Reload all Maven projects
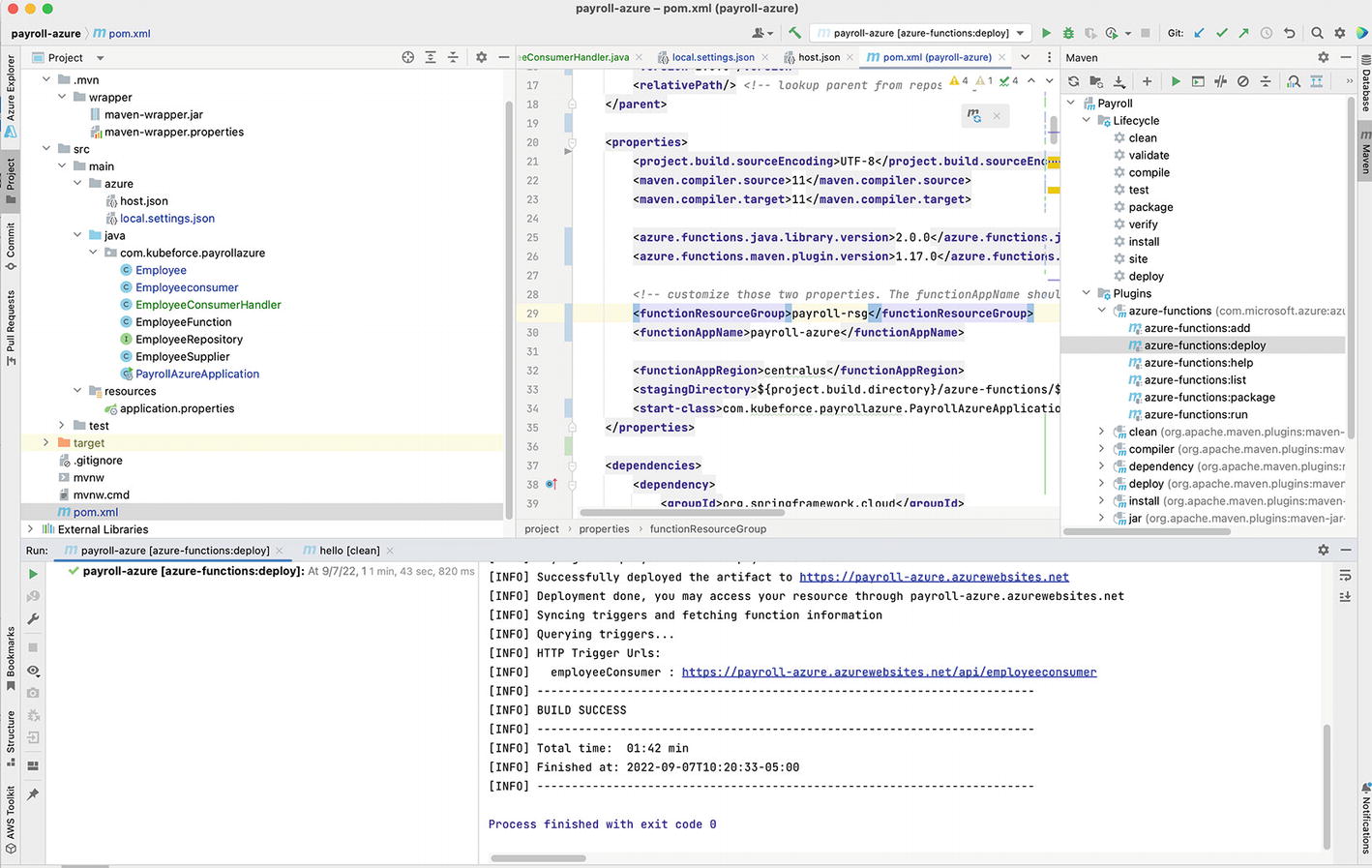1372x868 pixels. (1073, 82)
